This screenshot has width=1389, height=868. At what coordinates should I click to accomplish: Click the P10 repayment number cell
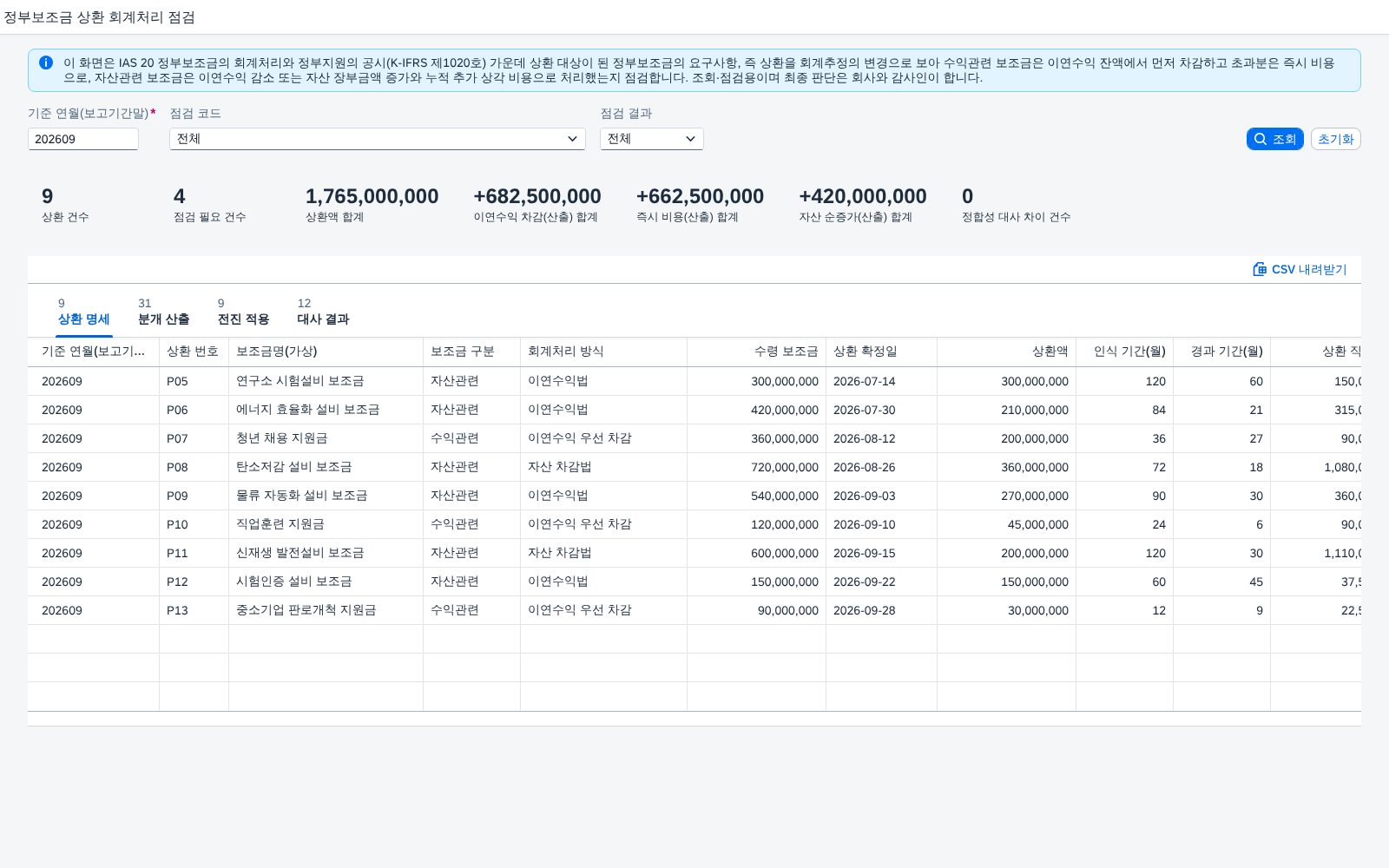pos(194,524)
